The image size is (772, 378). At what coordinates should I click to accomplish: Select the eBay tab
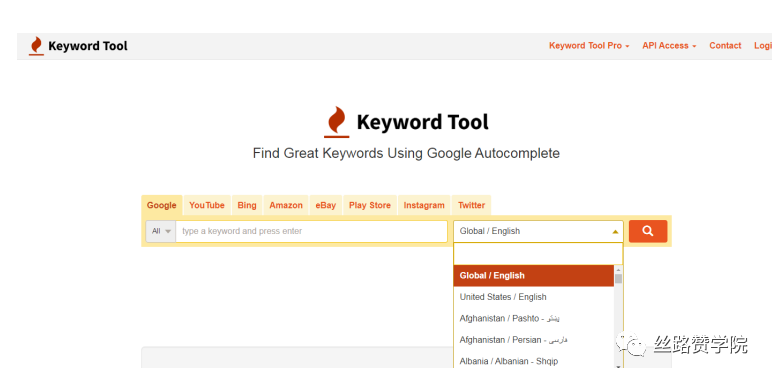325,205
